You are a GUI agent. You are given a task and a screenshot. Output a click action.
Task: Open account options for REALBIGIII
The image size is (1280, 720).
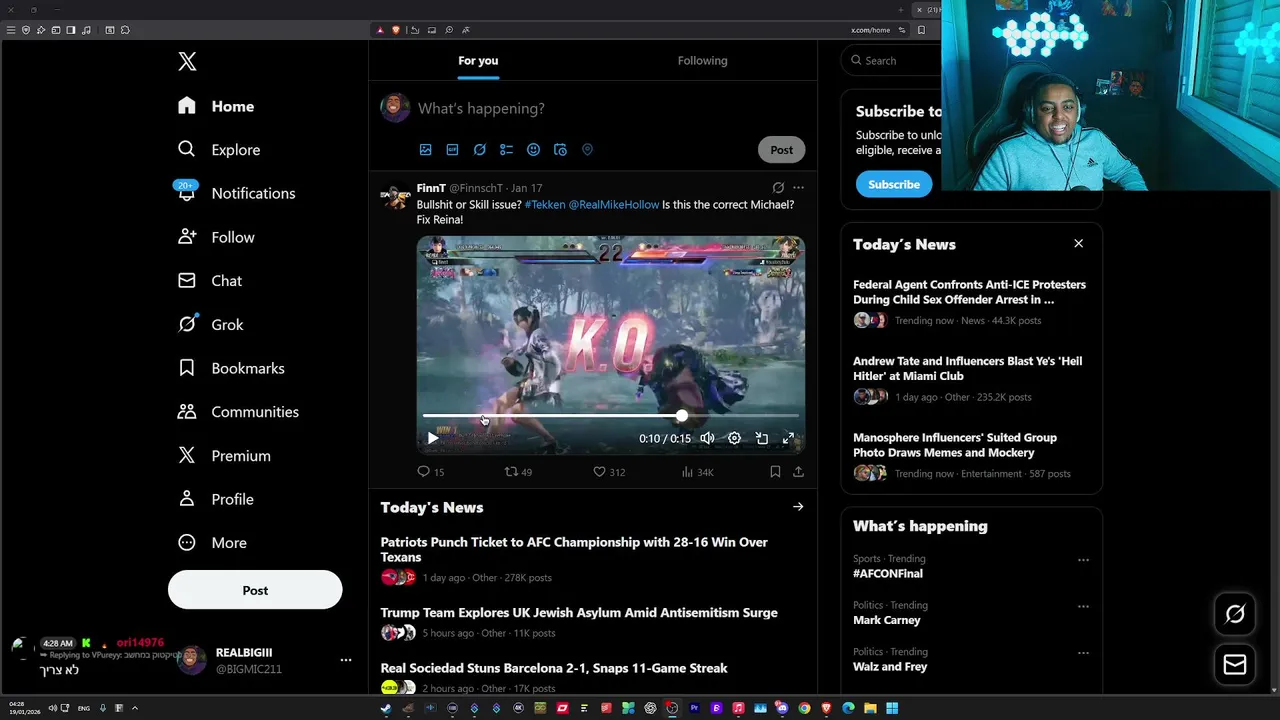[x=345, y=660]
